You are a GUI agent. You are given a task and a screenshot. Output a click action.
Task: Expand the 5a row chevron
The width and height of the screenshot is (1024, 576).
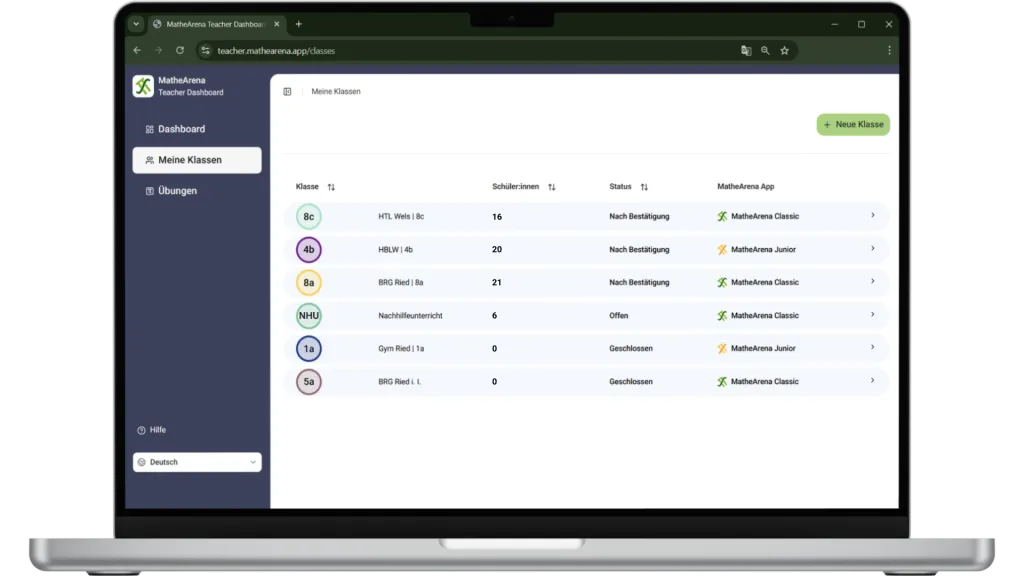pos(872,381)
